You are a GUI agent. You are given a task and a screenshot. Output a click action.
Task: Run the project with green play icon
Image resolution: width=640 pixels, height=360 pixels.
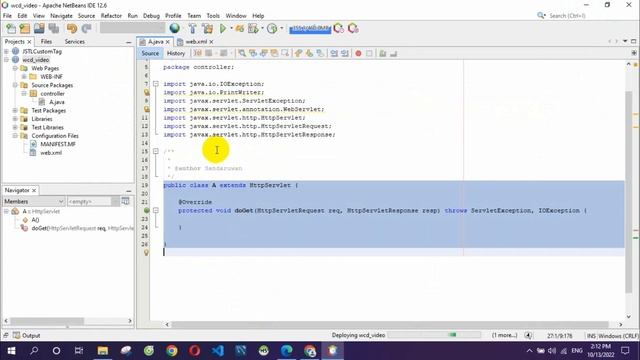(223, 29)
